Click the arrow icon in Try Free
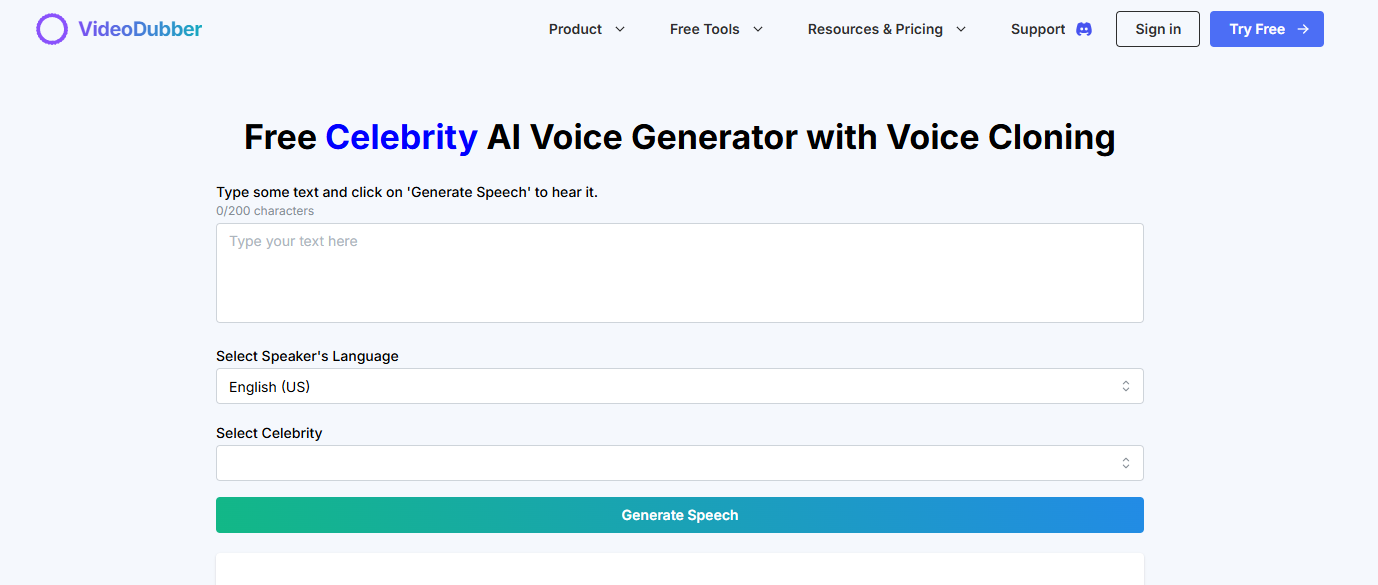 (x=1303, y=29)
